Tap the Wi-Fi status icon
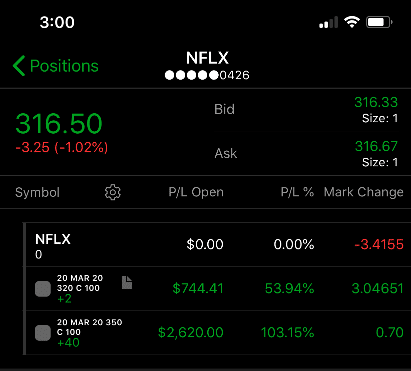411x371 pixels. click(x=352, y=22)
